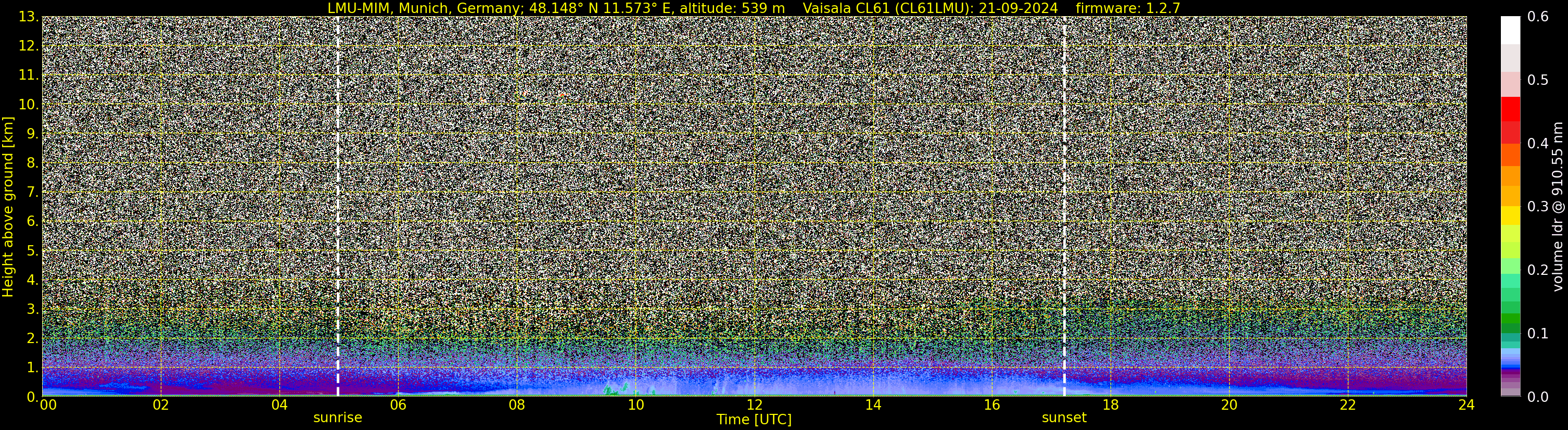Click the time axis tick '18'
This screenshot has height=430, width=1568.
coord(1110,405)
